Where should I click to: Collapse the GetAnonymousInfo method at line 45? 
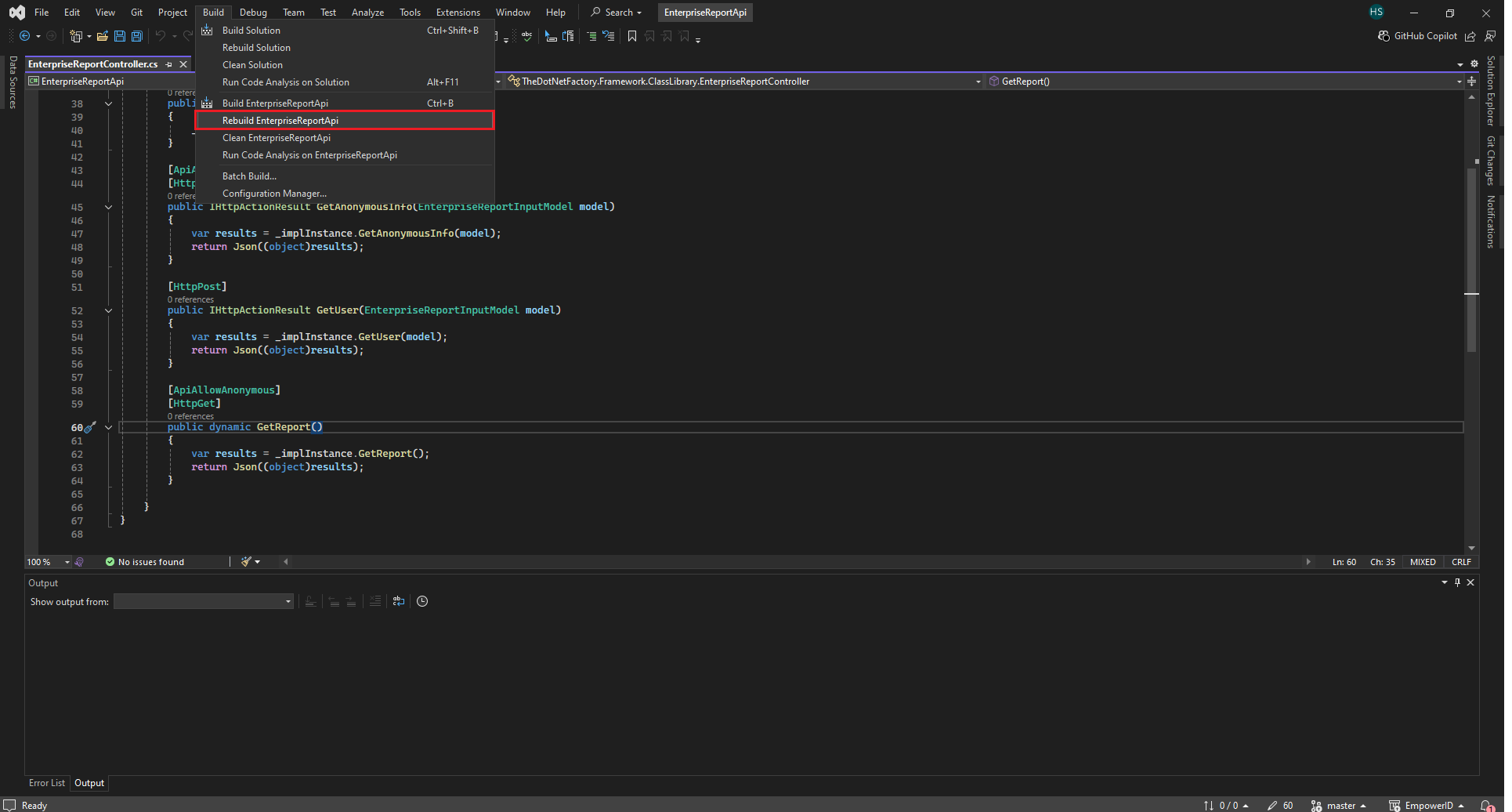[x=108, y=207]
